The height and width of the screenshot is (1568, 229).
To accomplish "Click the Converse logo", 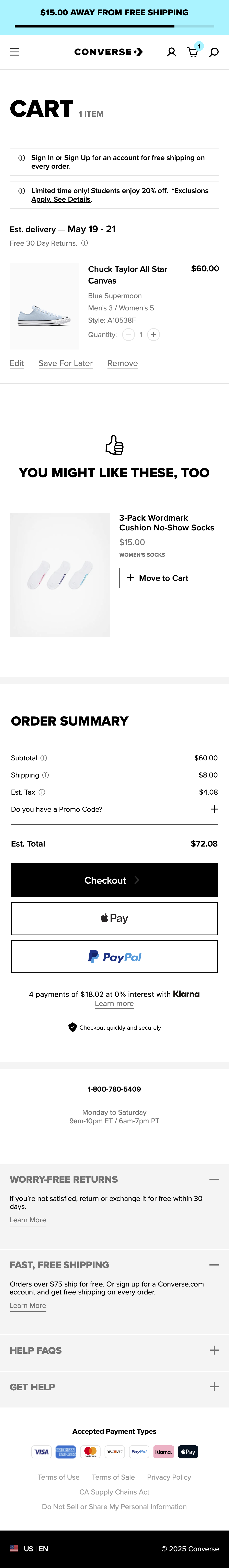I will point(108,52).
